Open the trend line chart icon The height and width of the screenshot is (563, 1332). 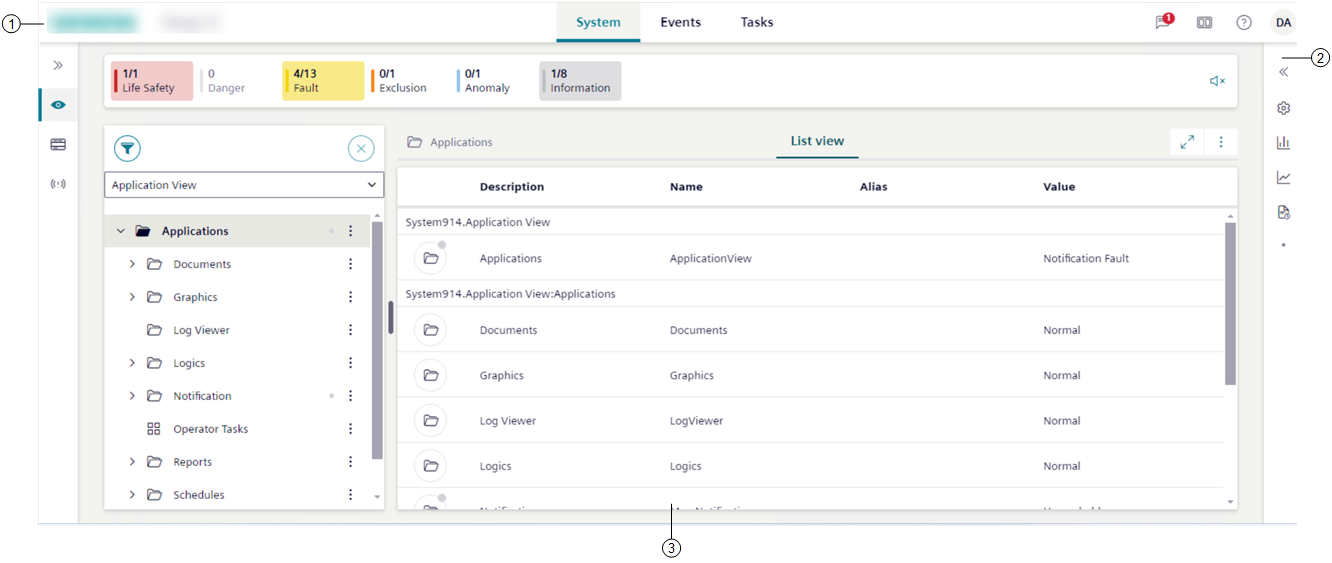(x=1284, y=178)
